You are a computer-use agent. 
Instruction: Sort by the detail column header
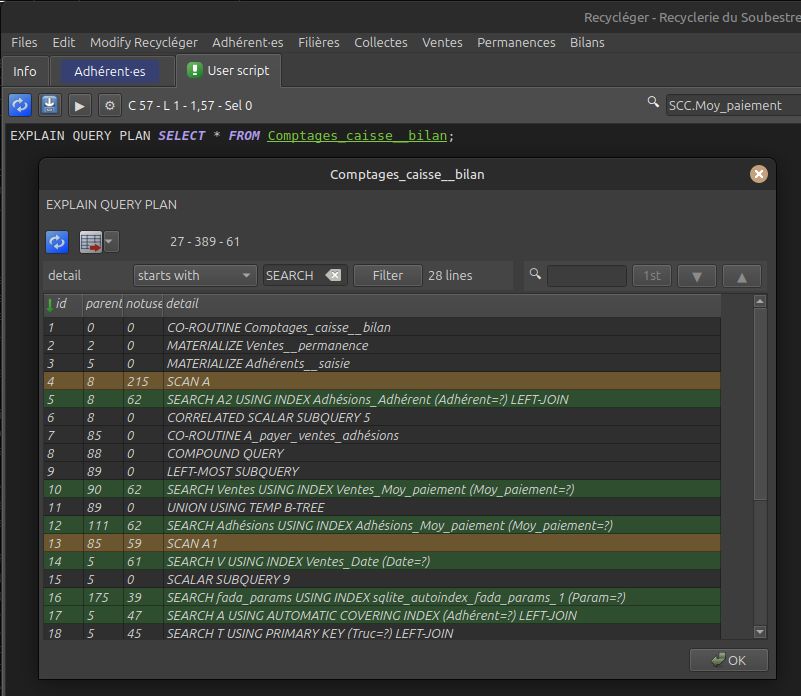pyautogui.click(x=442, y=304)
